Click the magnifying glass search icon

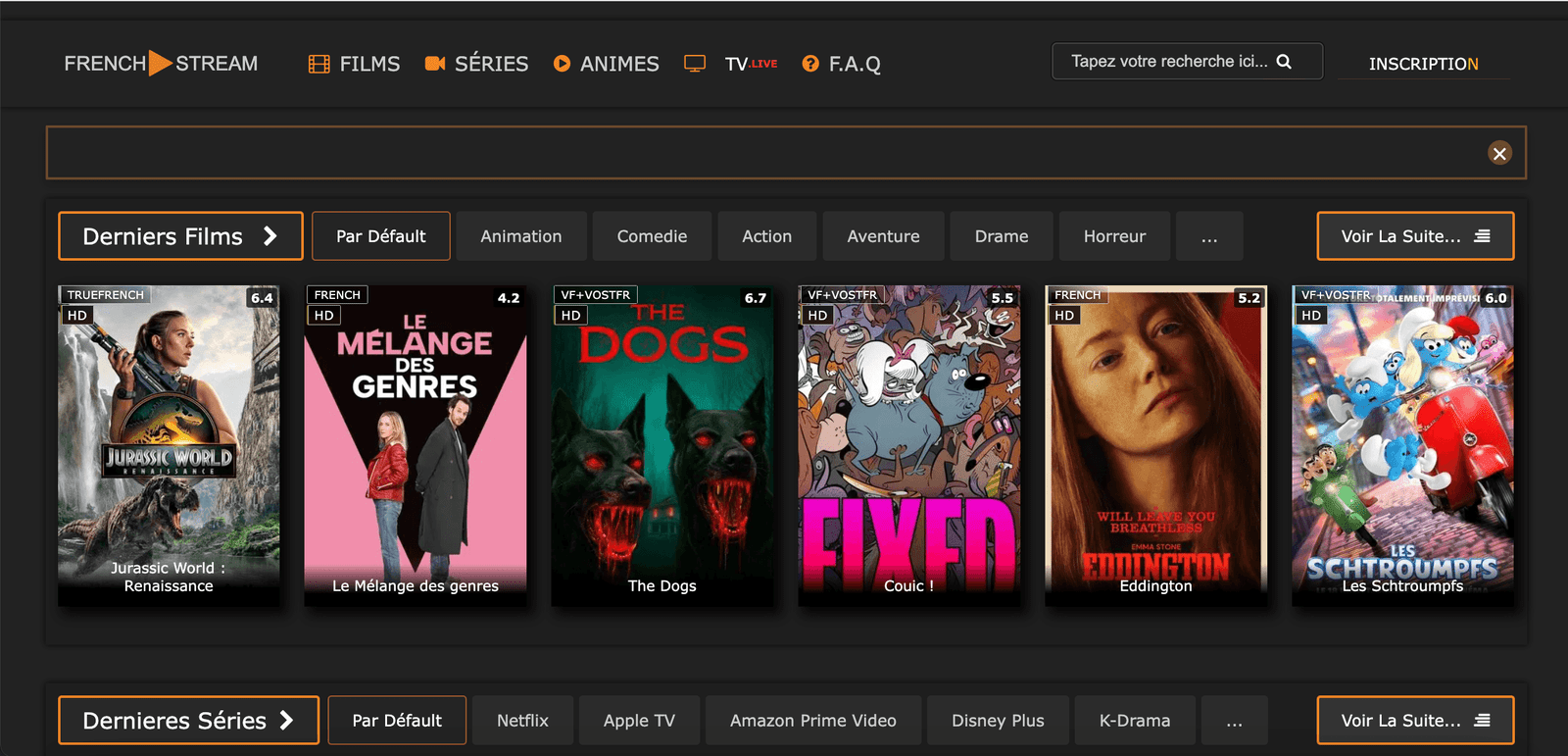pyautogui.click(x=1284, y=62)
